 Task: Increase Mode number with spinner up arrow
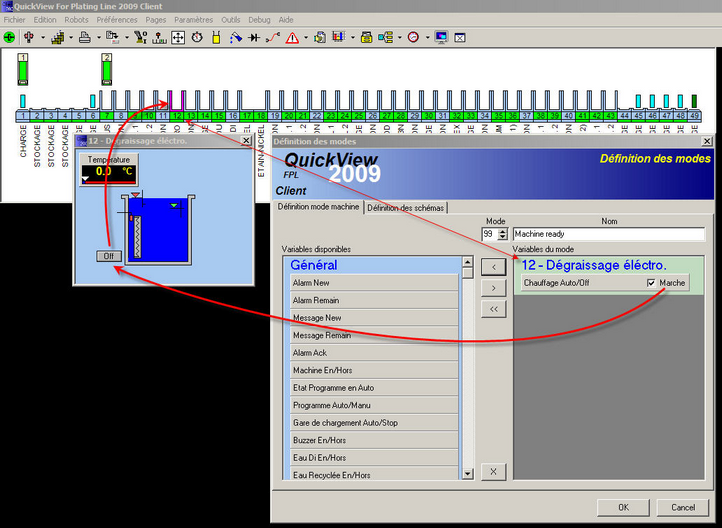[503, 231]
